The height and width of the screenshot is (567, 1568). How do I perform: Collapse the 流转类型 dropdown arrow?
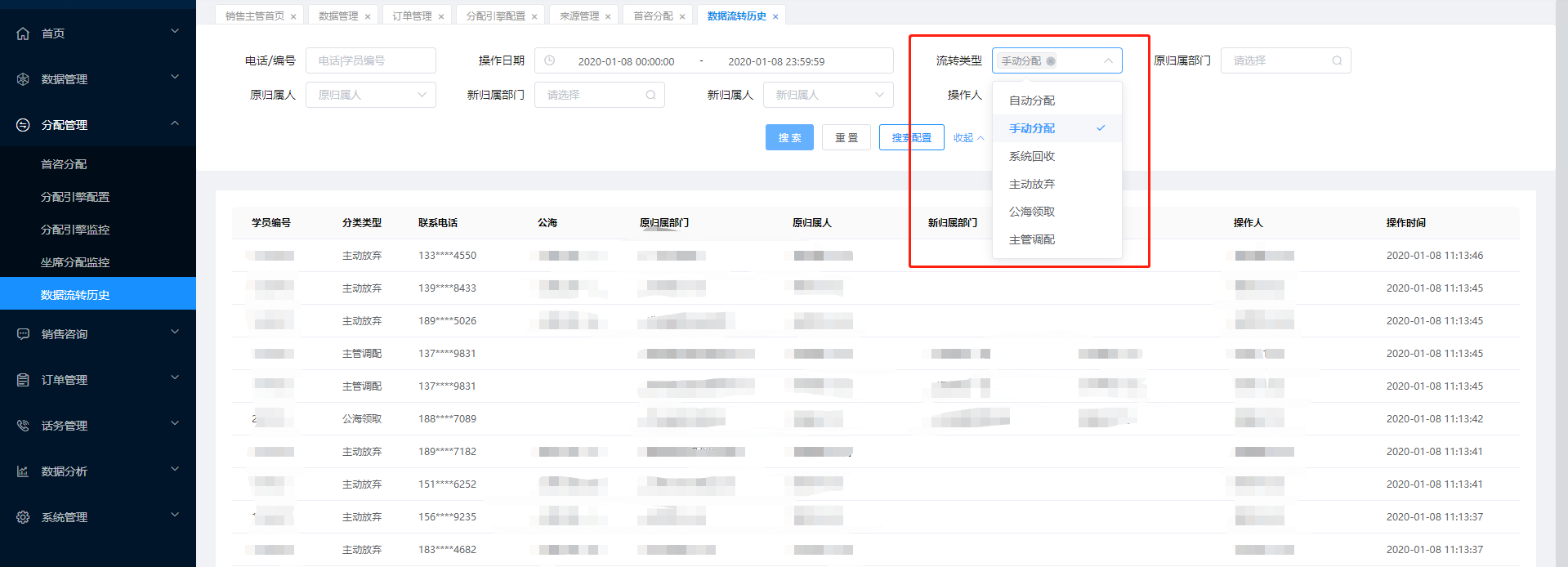click(1108, 60)
